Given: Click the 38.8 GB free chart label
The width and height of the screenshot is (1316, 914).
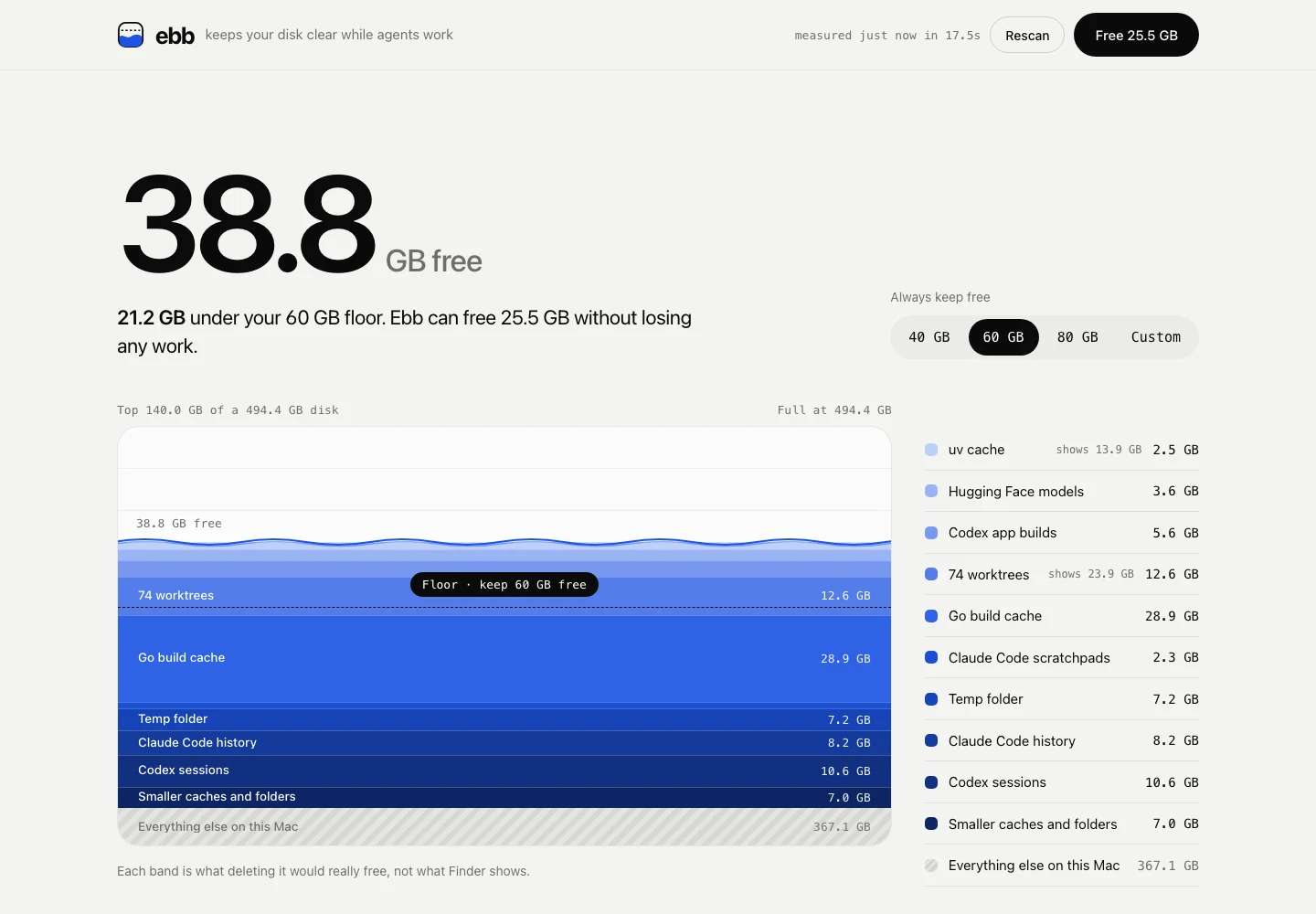Looking at the screenshot, I should 179,524.
